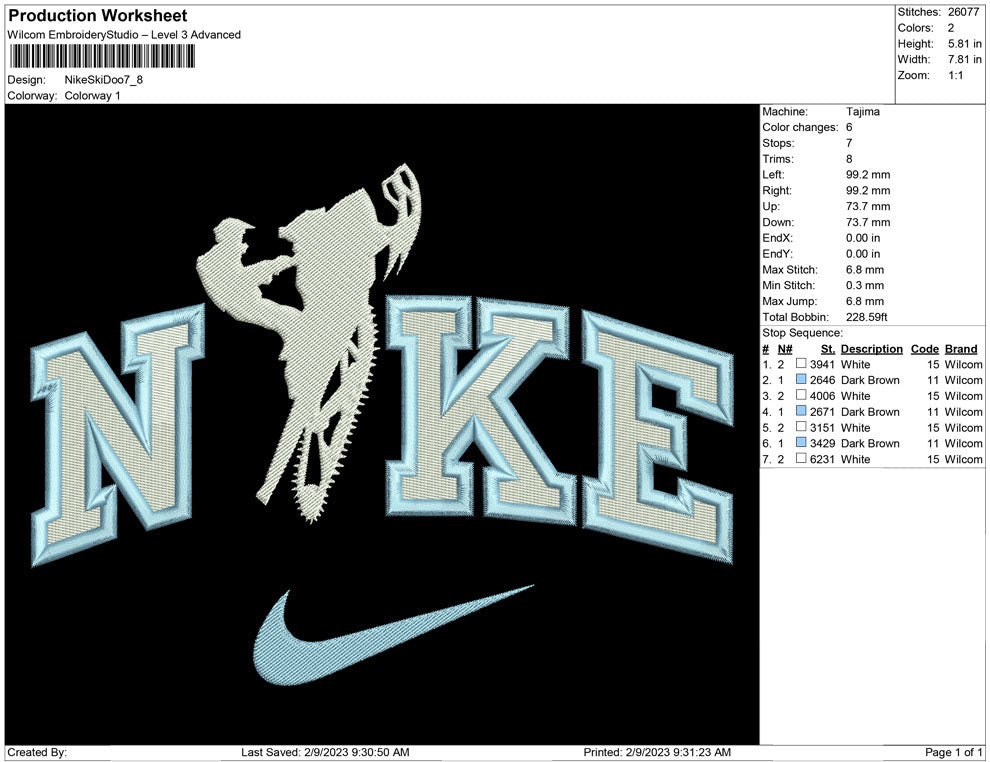The height and width of the screenshot is (762, 990).
Task: Click the Max Stitch label
Action: 789,270
